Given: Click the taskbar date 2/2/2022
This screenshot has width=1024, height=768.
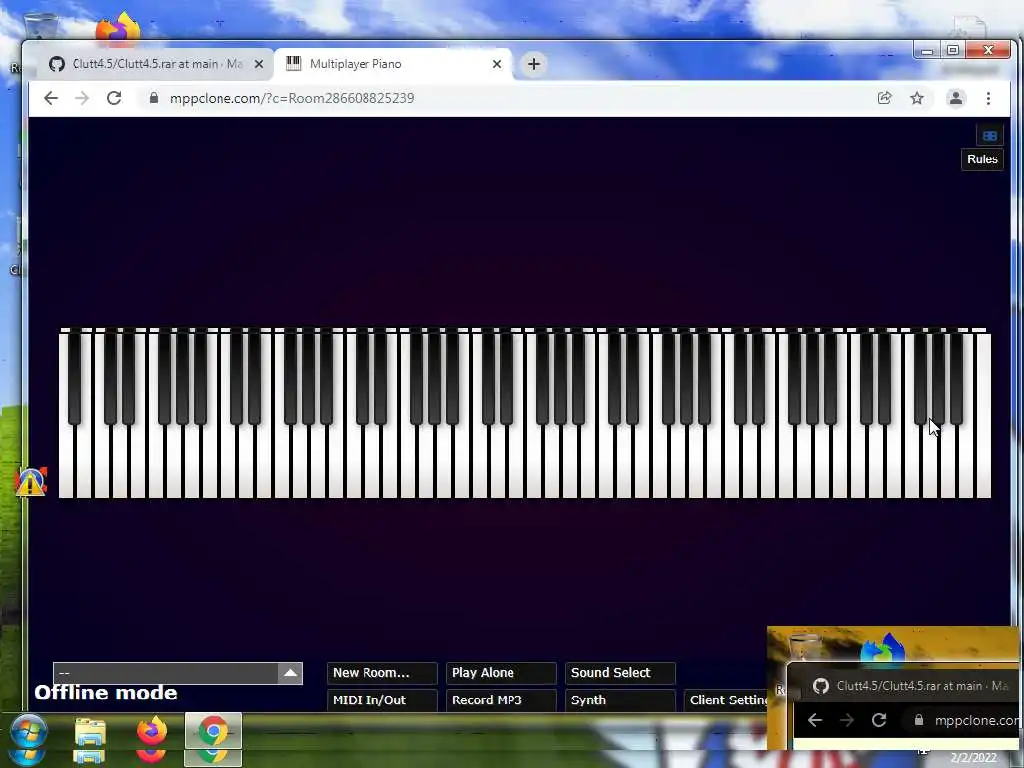Looking at the screenshot, I should (x=973, y=758).
